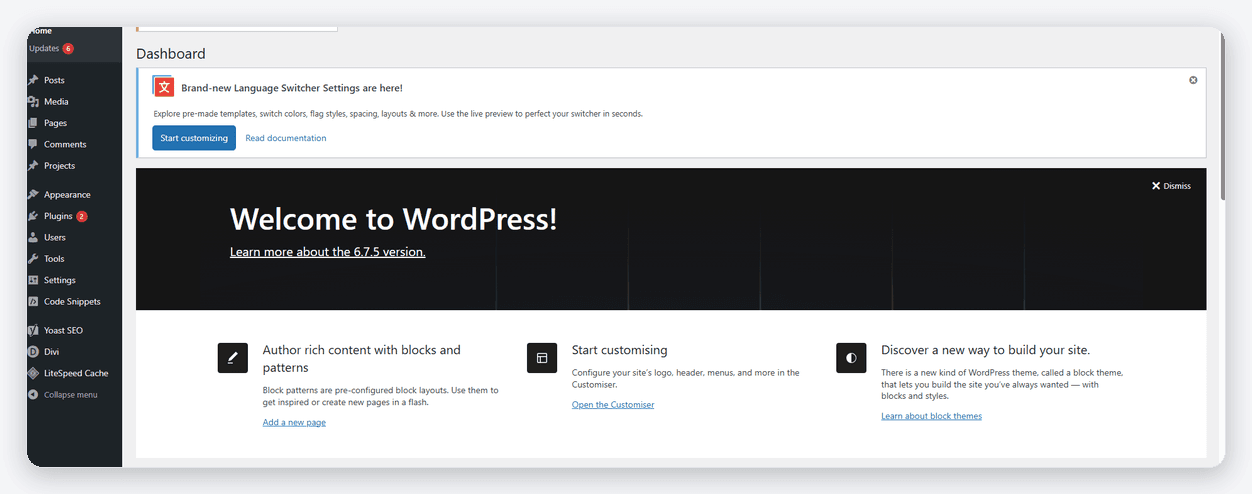Click the Updates count badge 6
The width and height of the screenshot is (1252, 494).
click(68, 48)
